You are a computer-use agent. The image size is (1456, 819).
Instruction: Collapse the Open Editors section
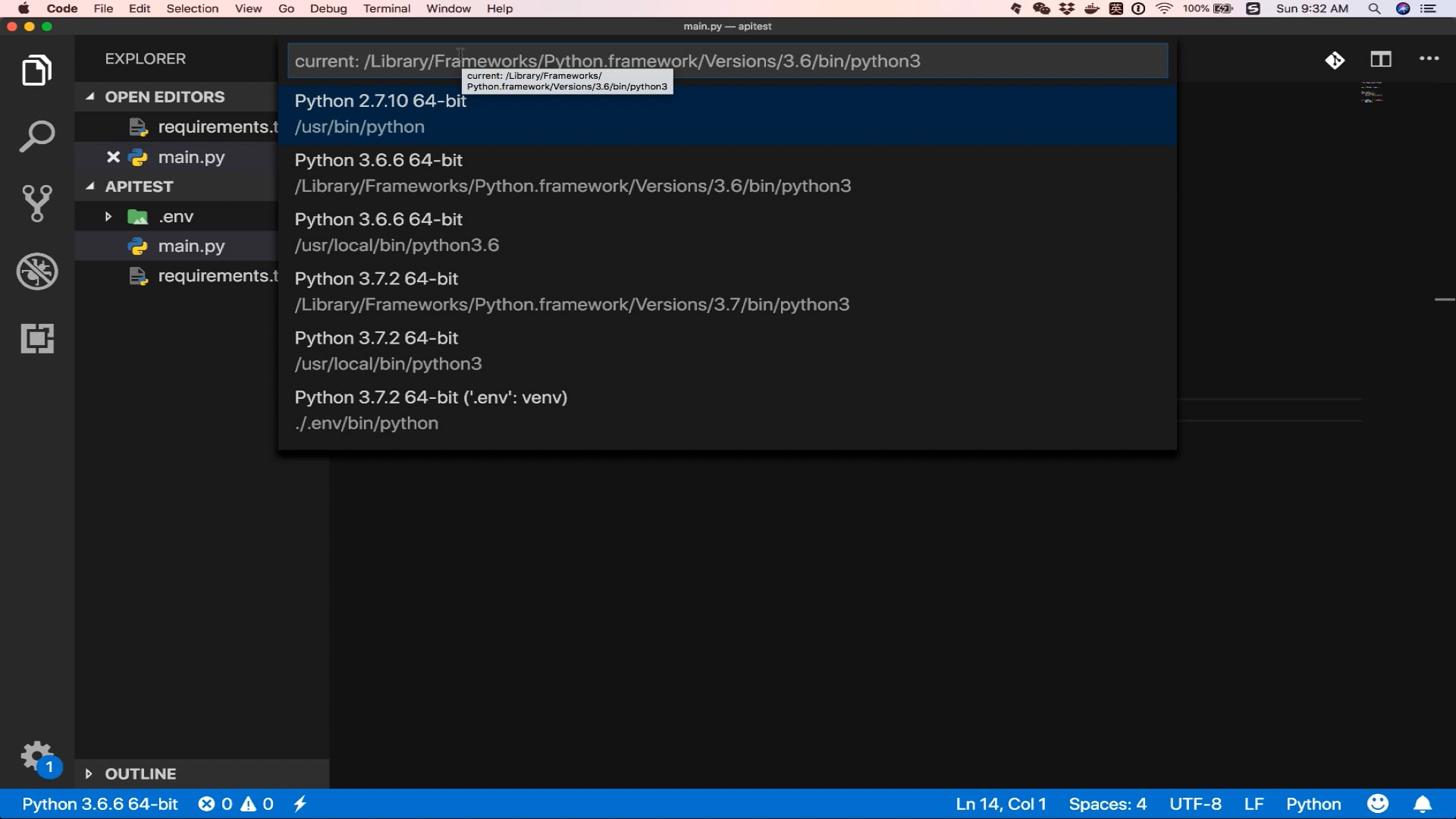click(90, 96)
